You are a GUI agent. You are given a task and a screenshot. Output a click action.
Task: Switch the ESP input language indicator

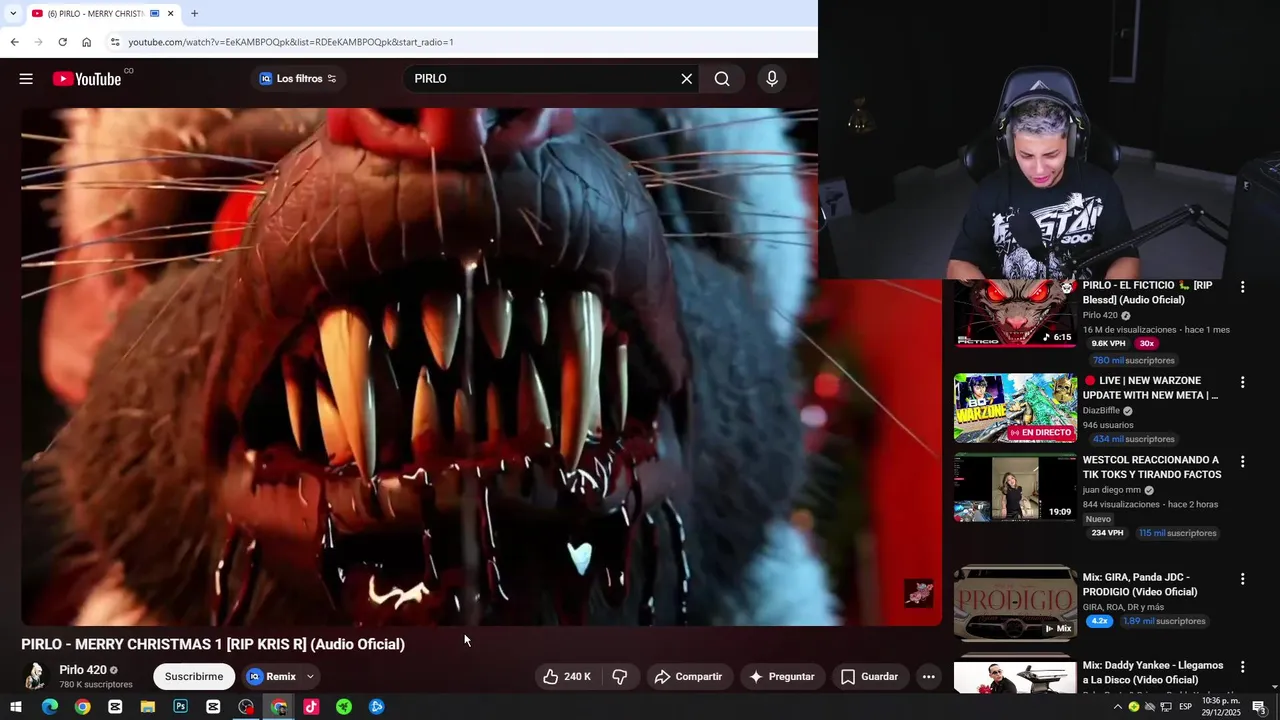1185,707
